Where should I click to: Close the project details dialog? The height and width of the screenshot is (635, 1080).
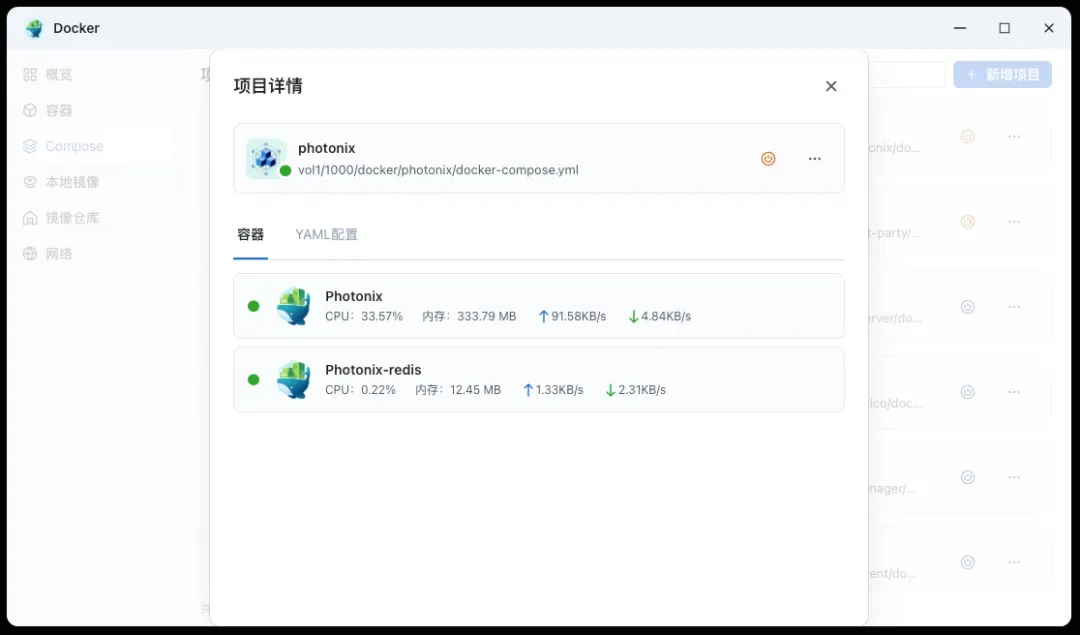(831, 86)
